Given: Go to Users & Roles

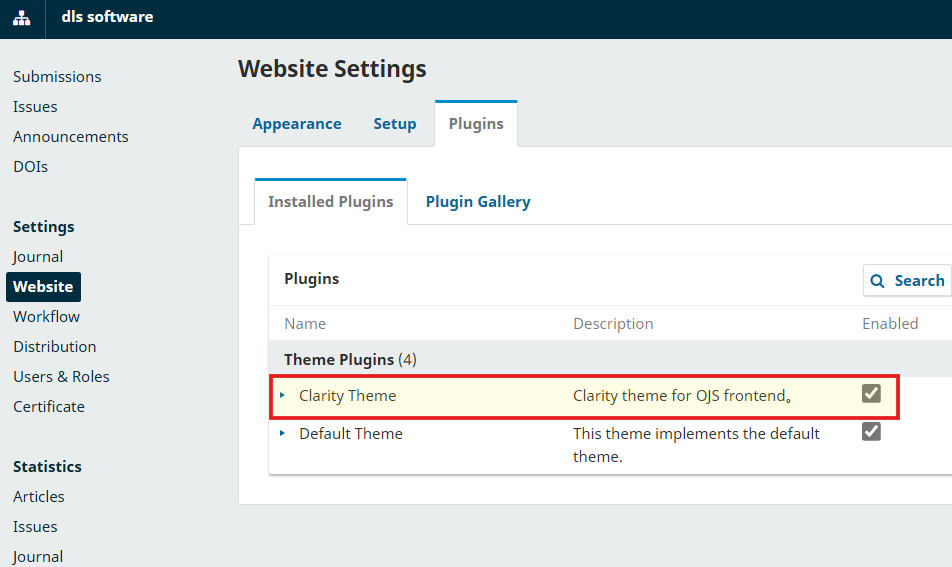Looking at the screenshot, I should [x=61, y=377].
